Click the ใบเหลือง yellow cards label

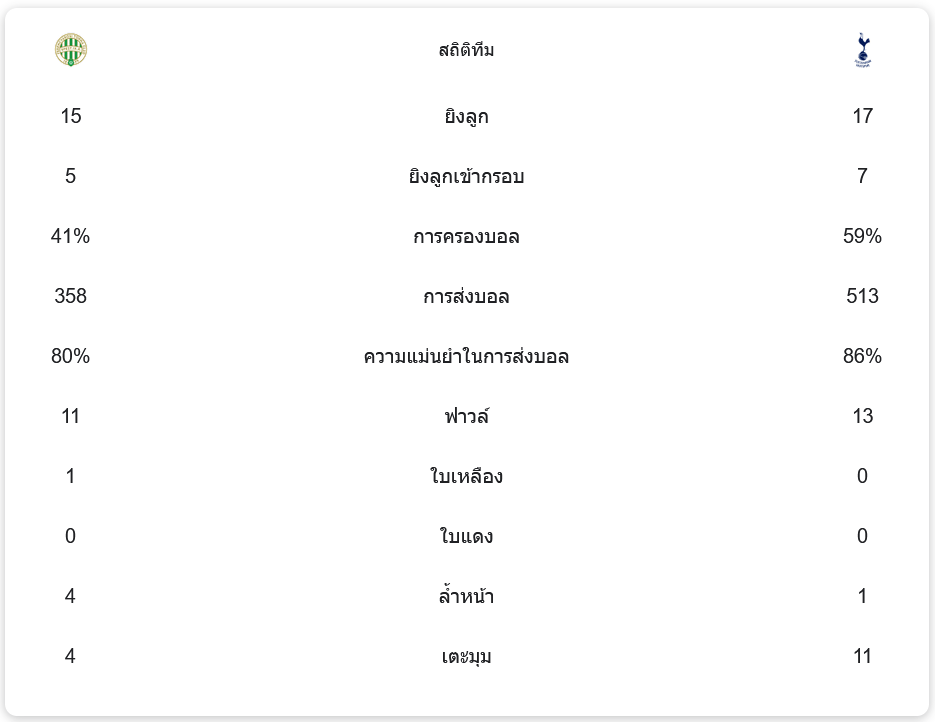pos(466,477)
